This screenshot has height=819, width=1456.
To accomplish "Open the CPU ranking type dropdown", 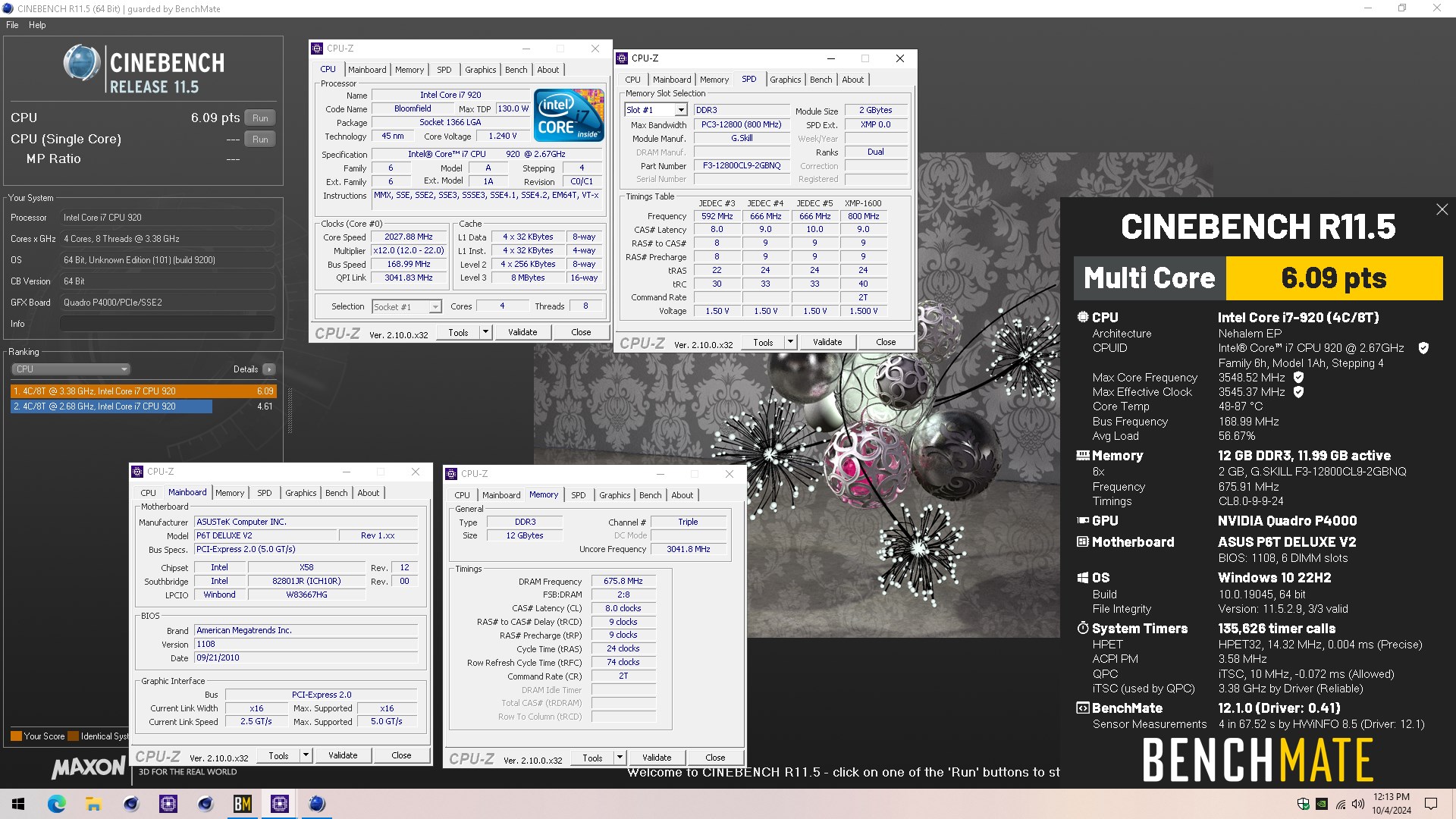I will pos(71,369).
